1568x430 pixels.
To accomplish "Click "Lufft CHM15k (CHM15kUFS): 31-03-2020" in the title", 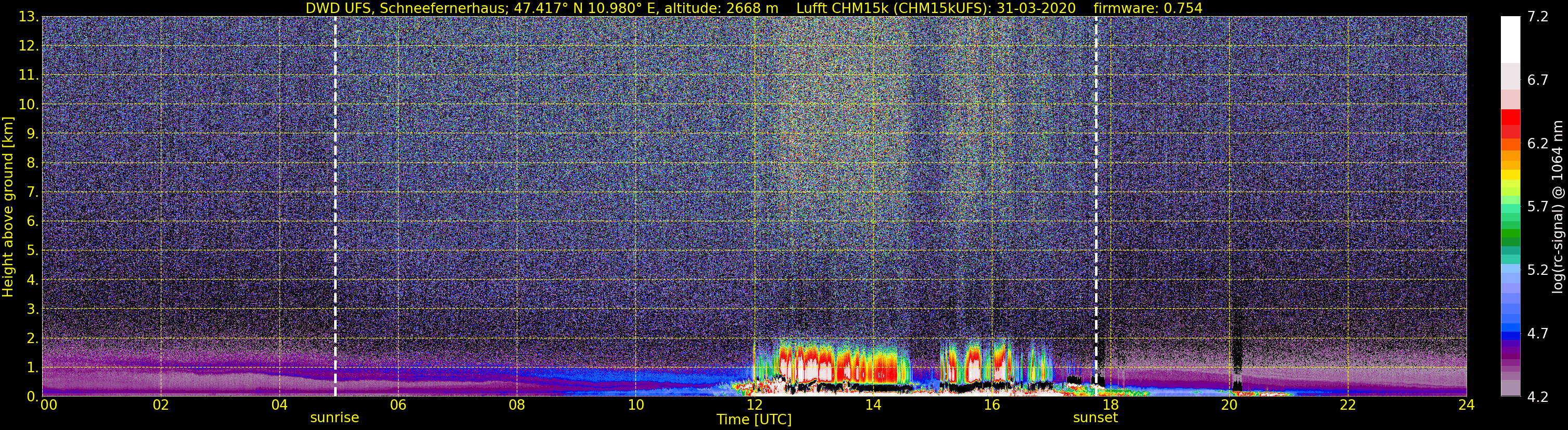I will point(936,8).
